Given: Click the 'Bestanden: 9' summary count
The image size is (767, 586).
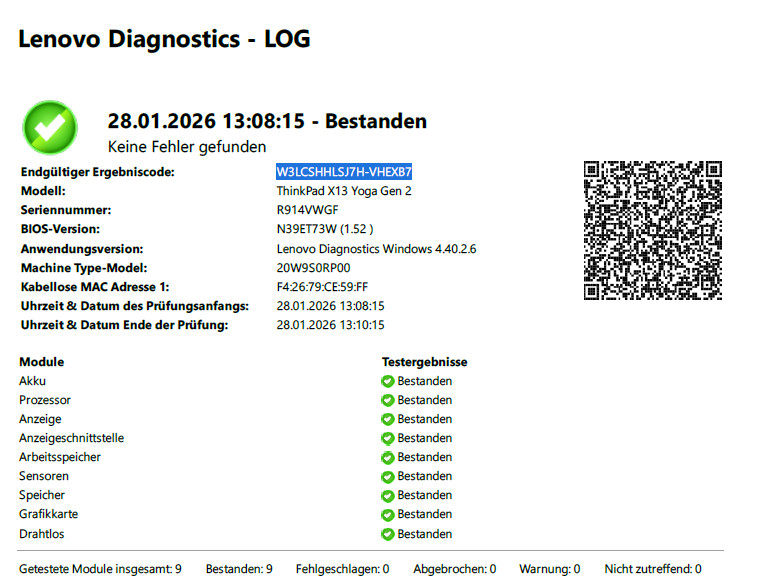Looking at the screenshot, I should pyautogui.click(x=239, y=569).
